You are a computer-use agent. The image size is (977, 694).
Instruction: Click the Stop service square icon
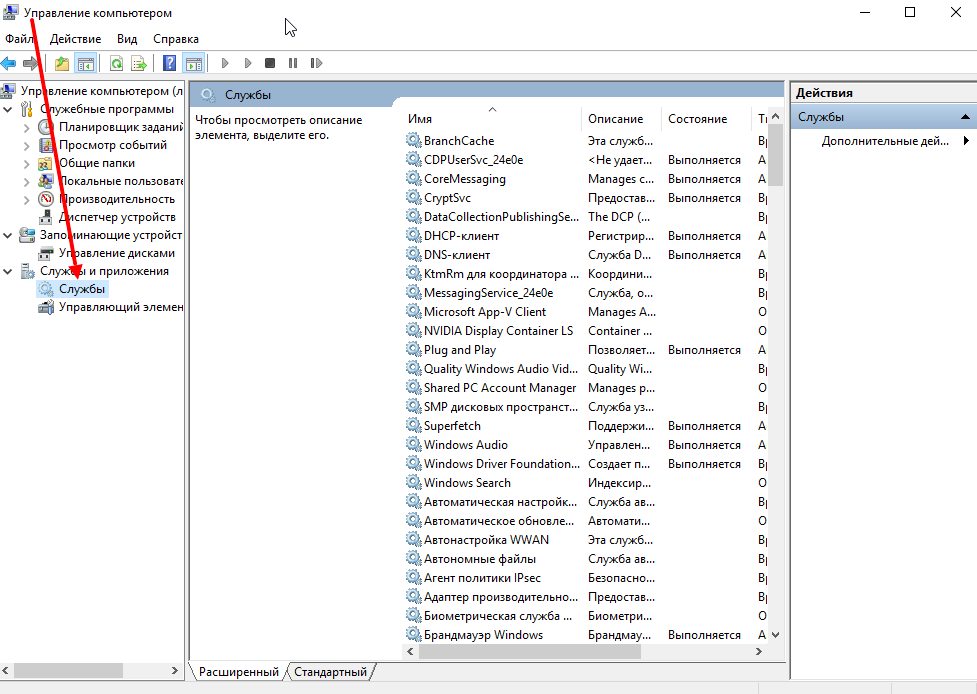[270, 63]
